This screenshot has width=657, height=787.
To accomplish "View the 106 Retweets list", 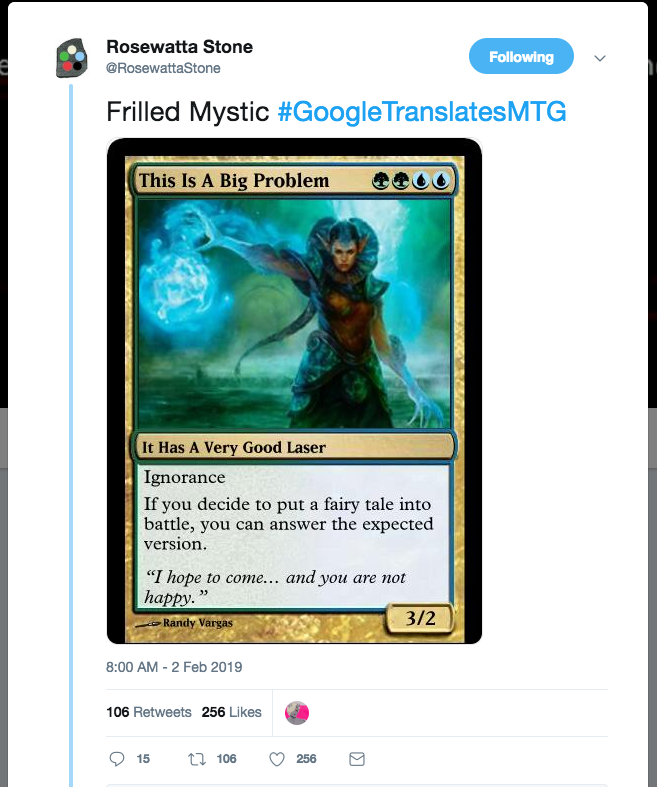I will click(149, 712).
